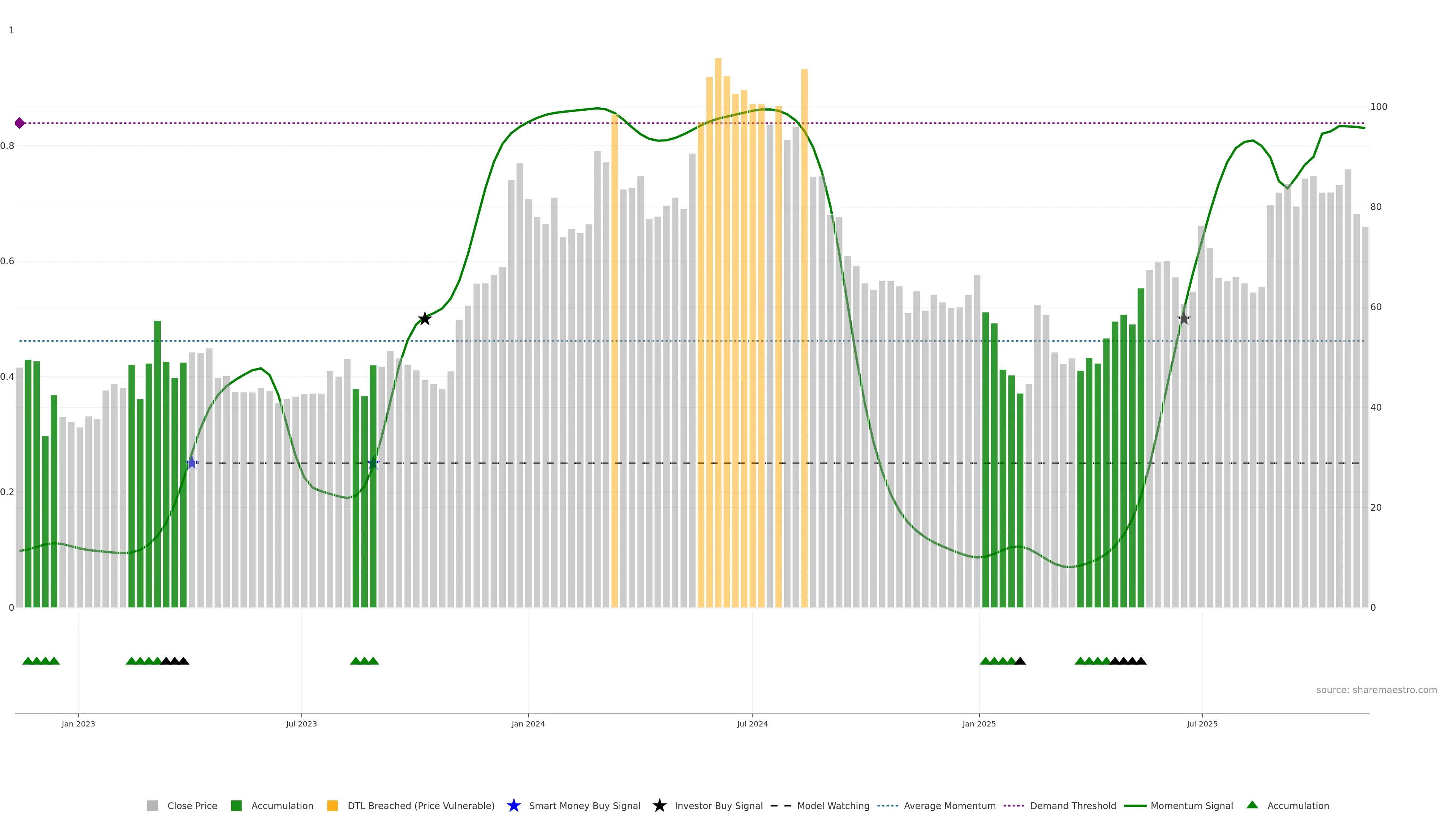This screenshot has height=819, width=1456.
Task: Toggle Model Watching dashed line legend entry
Action: tap(781, 805)
